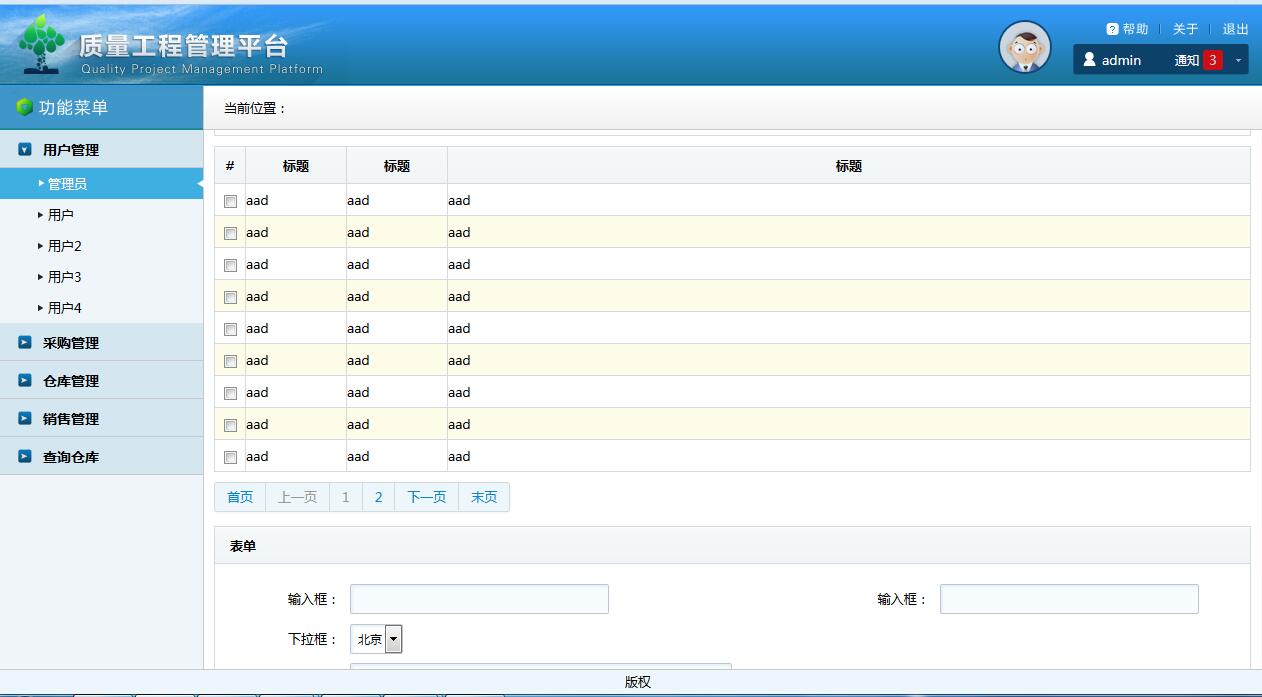Click the admin user silhouette icon
1262x697 pixels.
(1089, 60)
